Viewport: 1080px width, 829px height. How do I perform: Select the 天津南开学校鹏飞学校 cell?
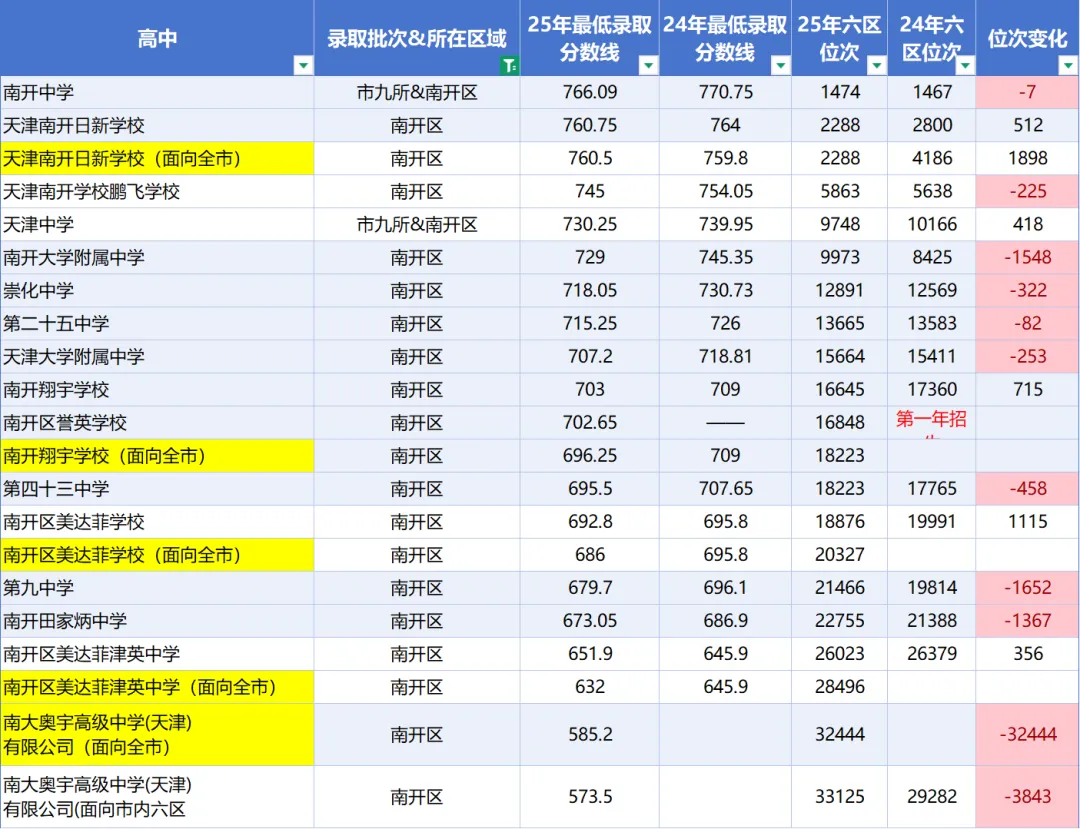[157, 191]
